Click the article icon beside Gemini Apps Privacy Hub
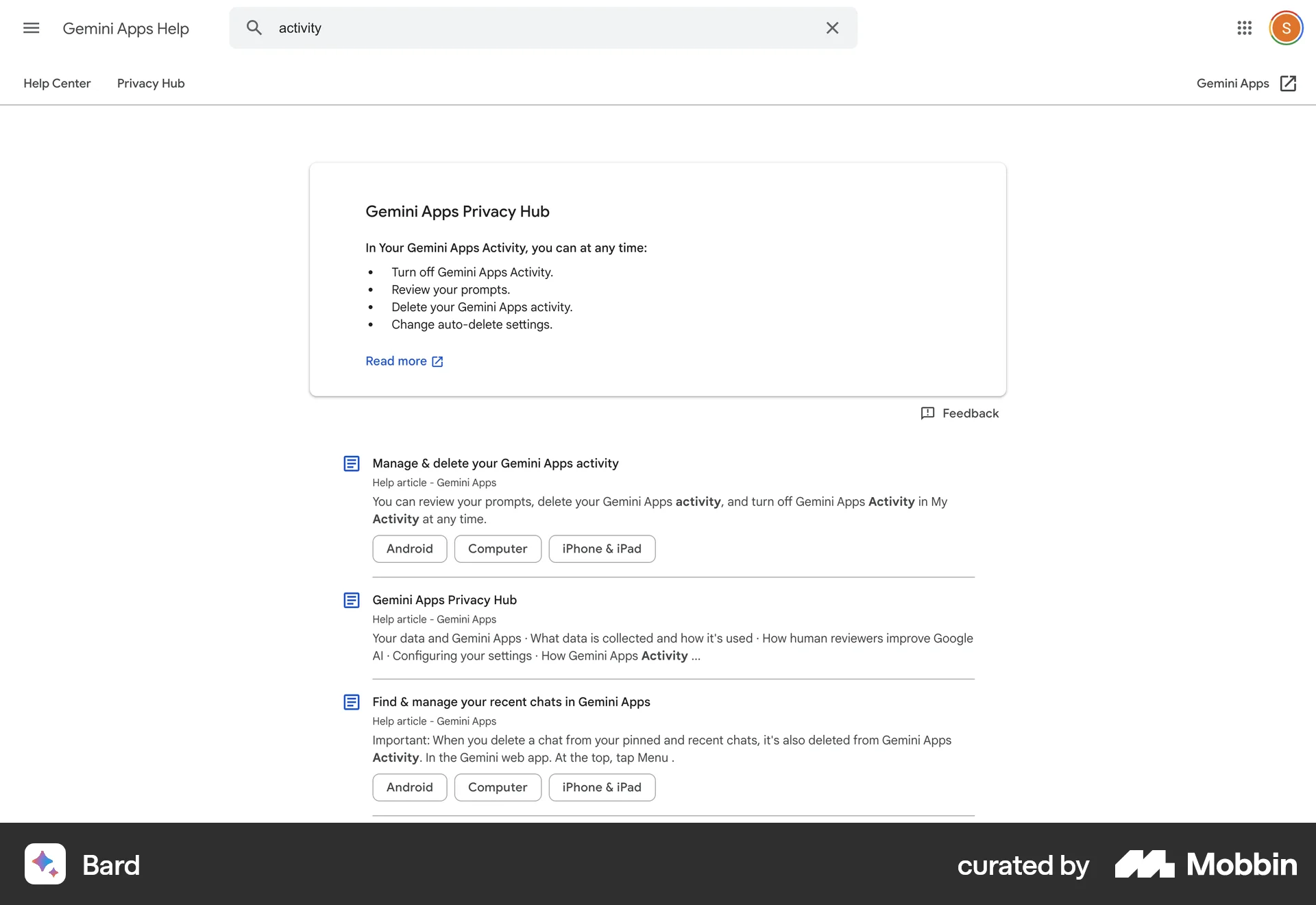 pos(351,599)
